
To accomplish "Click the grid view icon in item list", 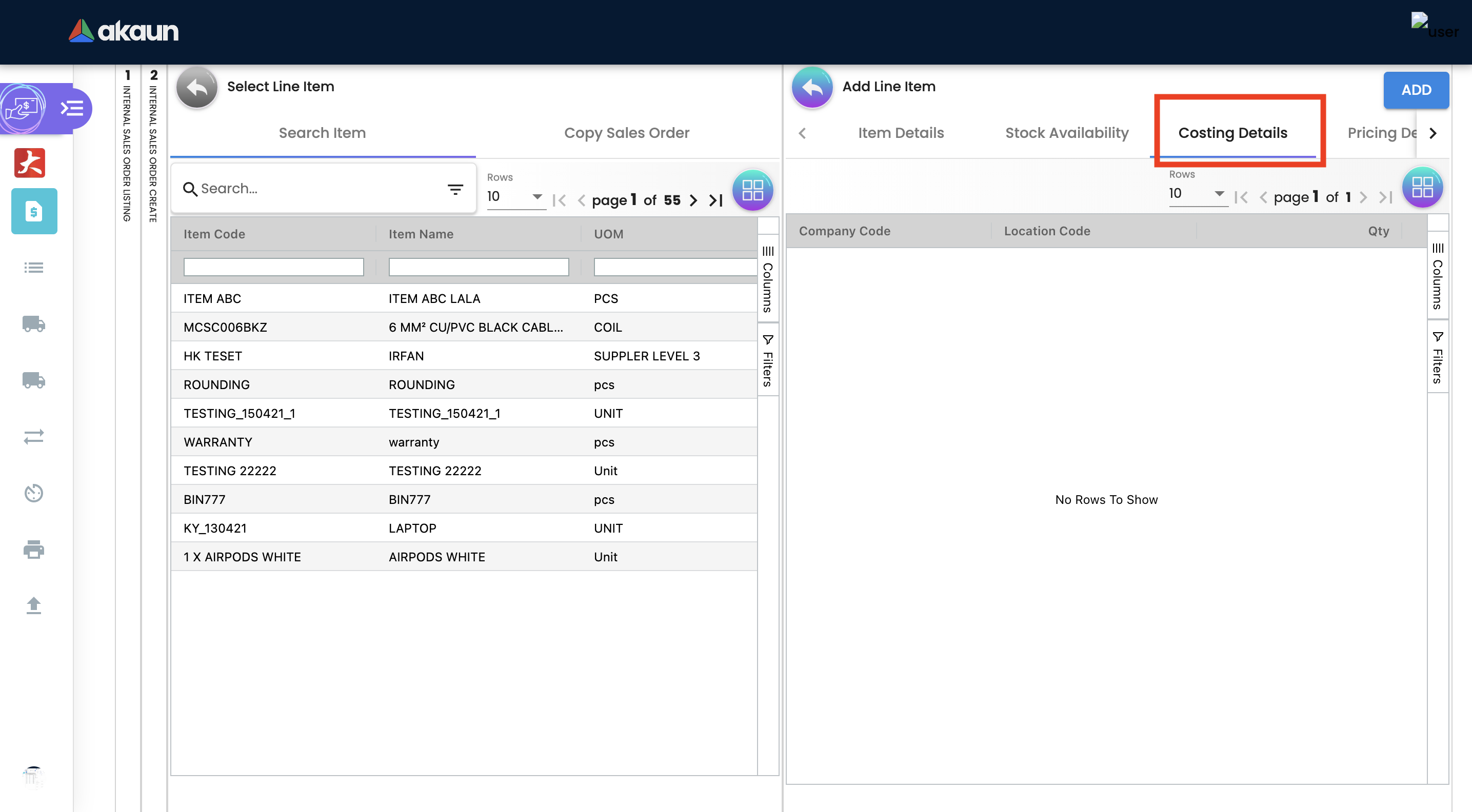I will pos(752,190).
